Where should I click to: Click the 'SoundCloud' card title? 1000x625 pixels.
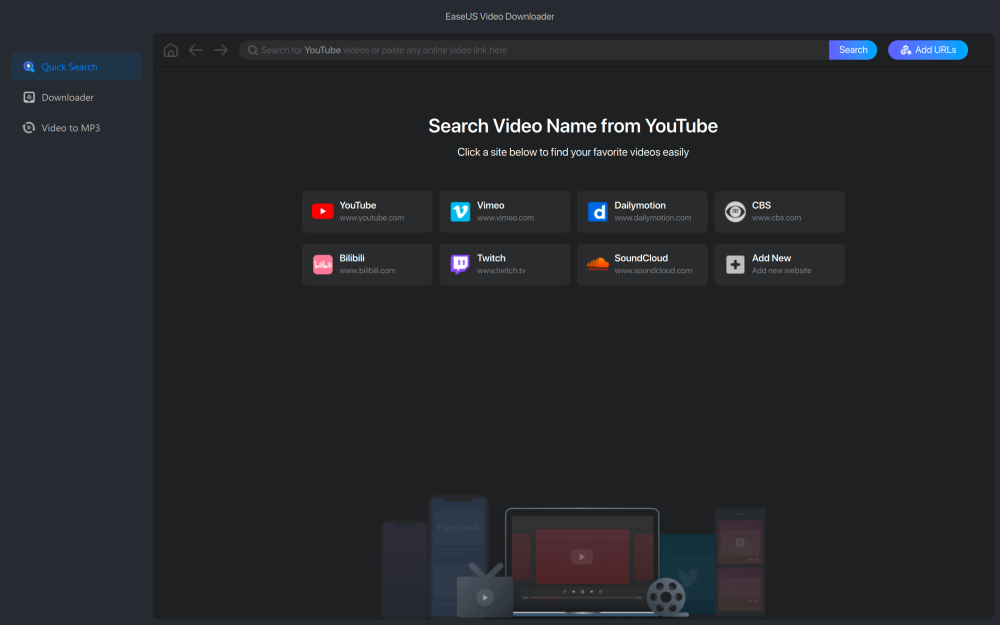641,258
